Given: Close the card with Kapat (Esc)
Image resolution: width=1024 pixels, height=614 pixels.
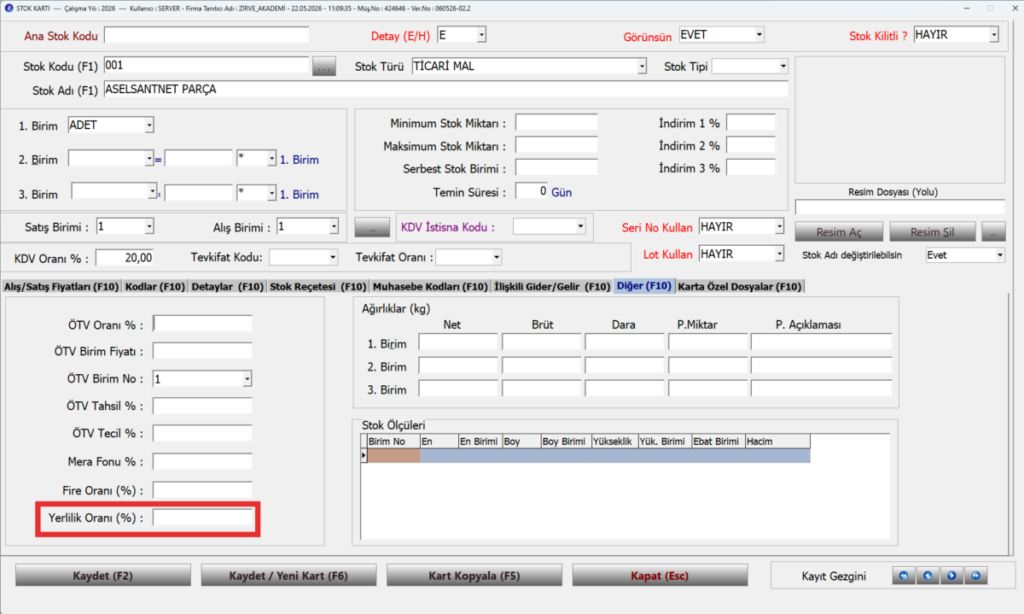Looking at the screenshot, I should (x=660, y=575).
